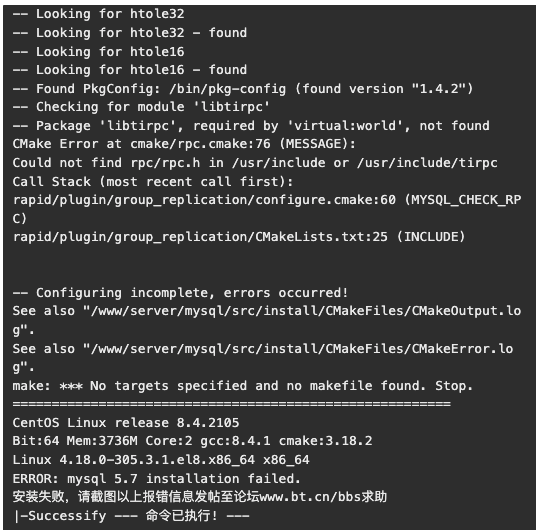The width and height of the screenshot is (536, 530).
Task: Click the Linux kernel version line
Action: pyautogui.click(x=161, y=460)
